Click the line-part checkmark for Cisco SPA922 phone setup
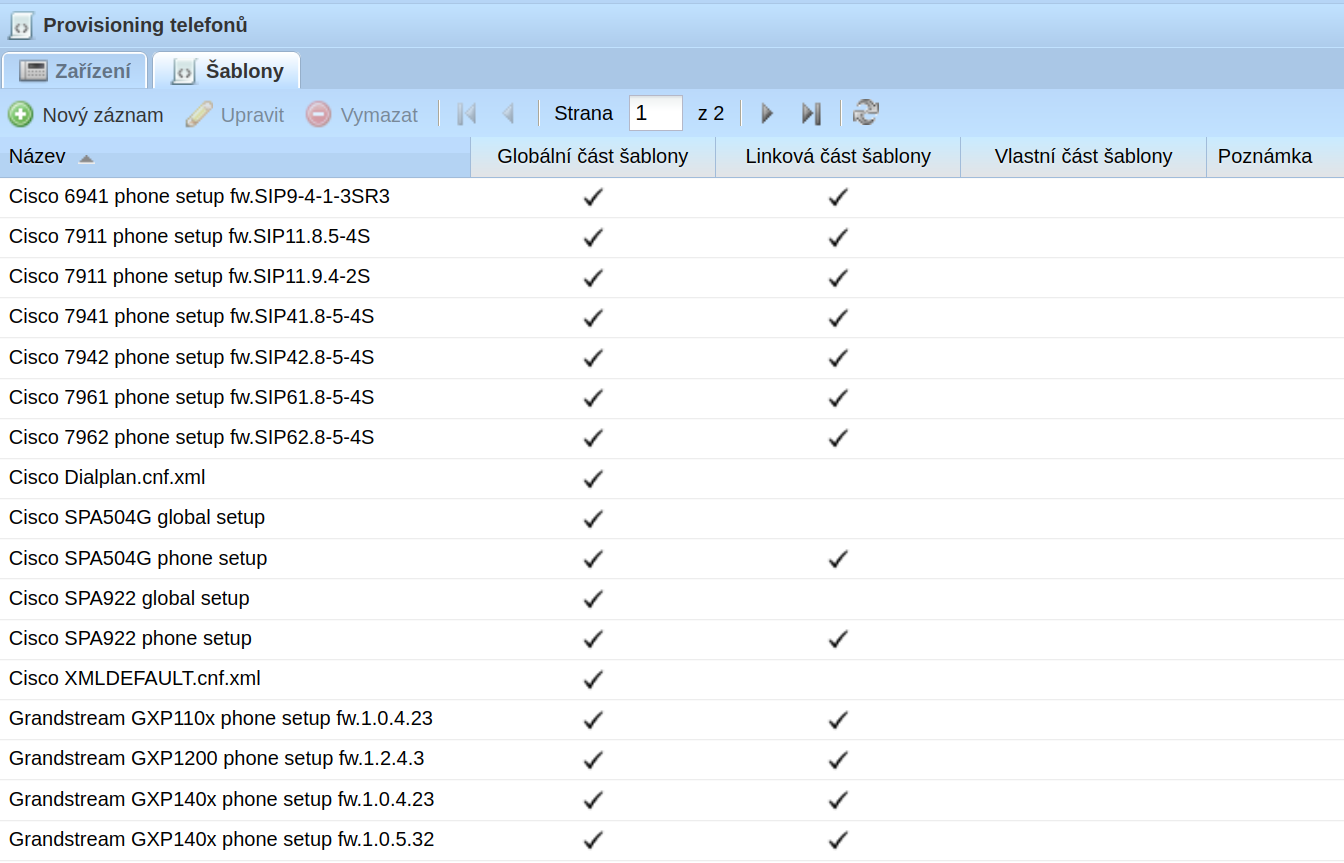 tap(838, 639)
